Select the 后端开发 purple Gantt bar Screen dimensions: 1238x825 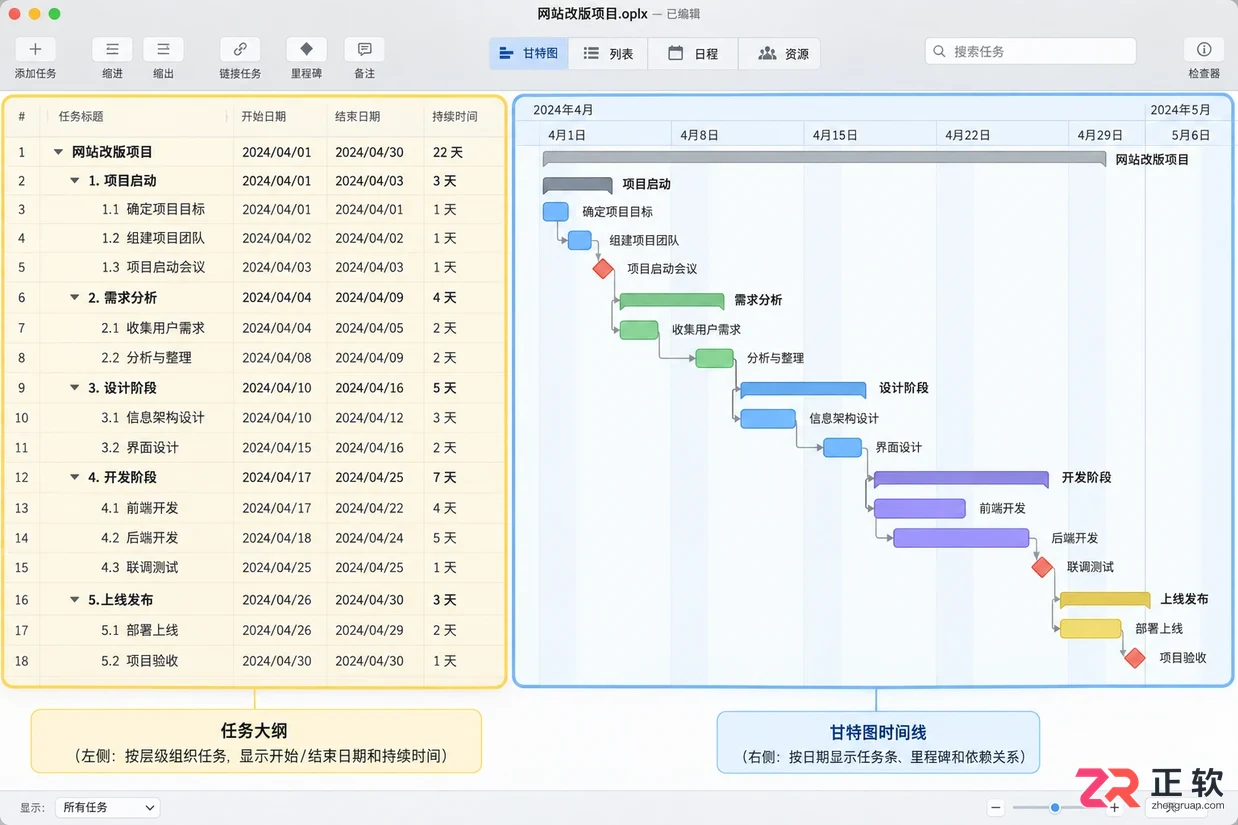(961, 538)
